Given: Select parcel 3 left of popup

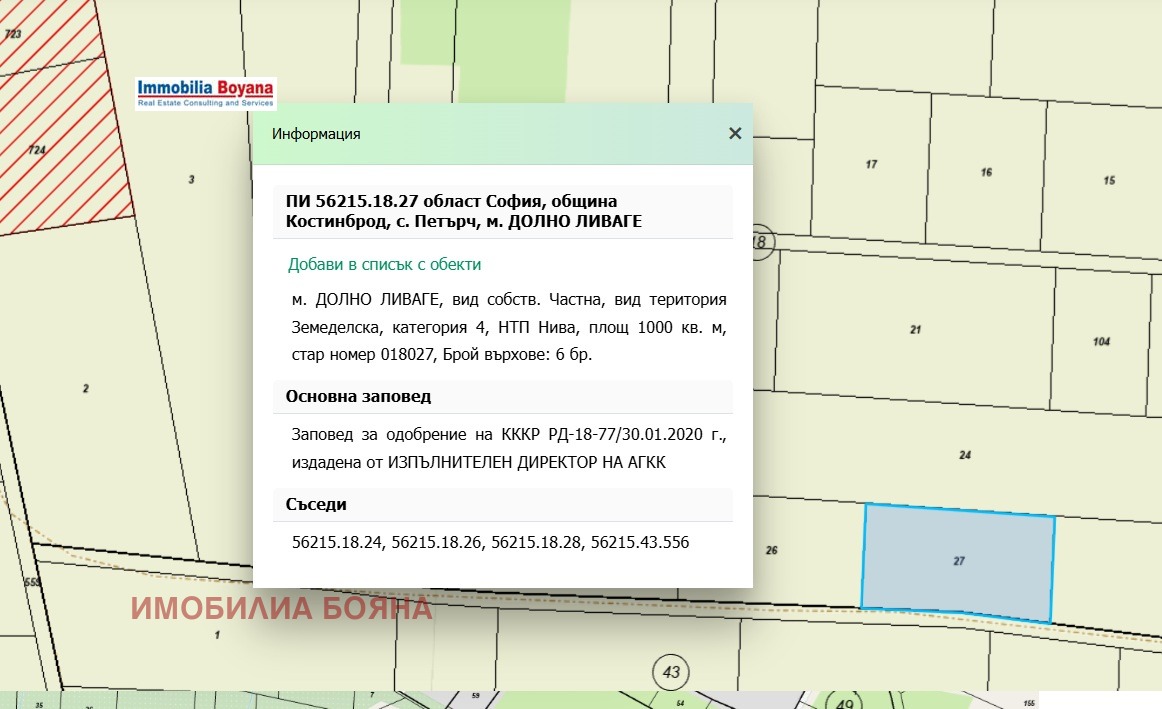Looking at the screenshot, I should pos(191,180).
